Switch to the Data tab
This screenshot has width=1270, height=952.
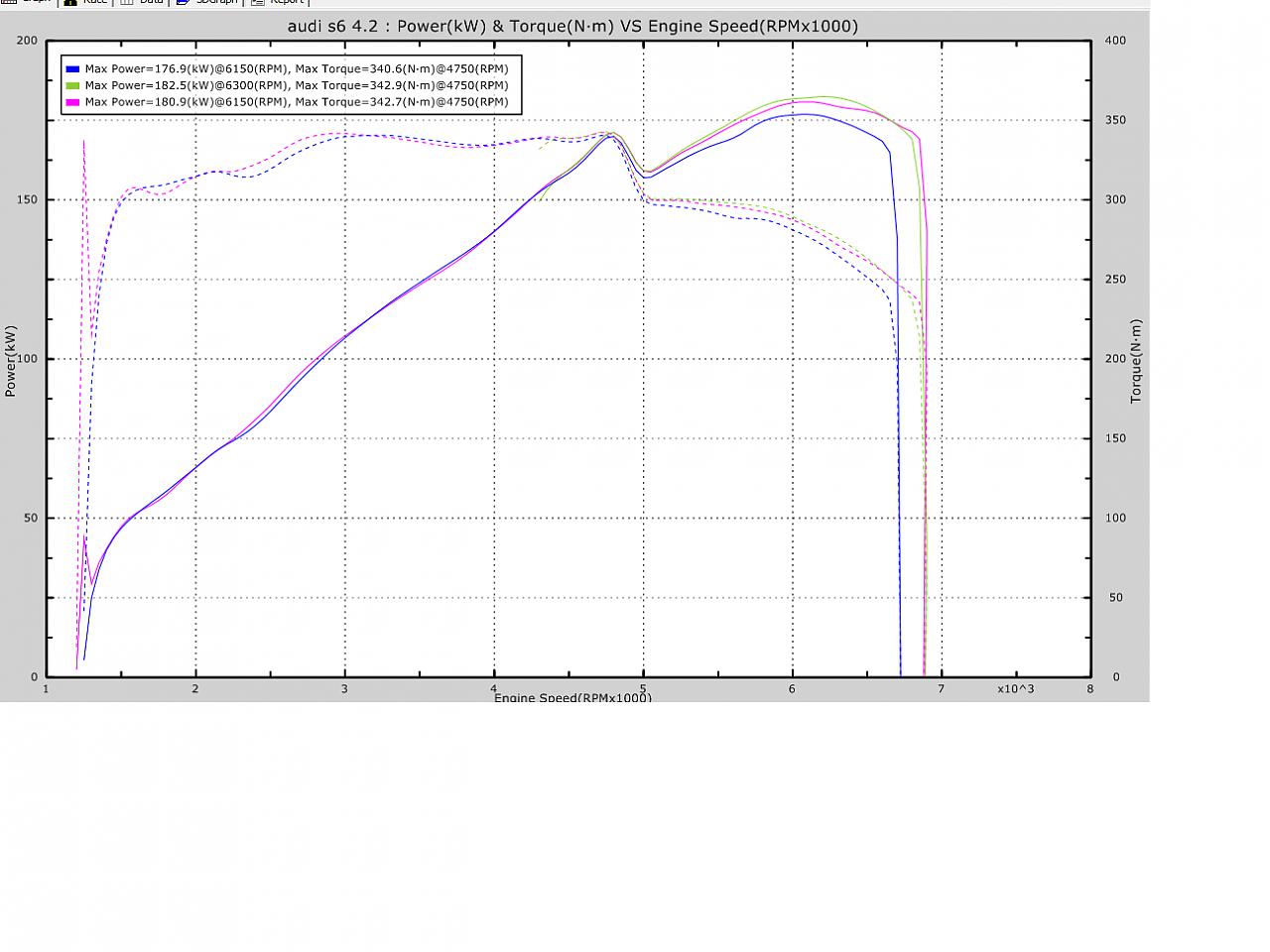[x=142, y=2]
